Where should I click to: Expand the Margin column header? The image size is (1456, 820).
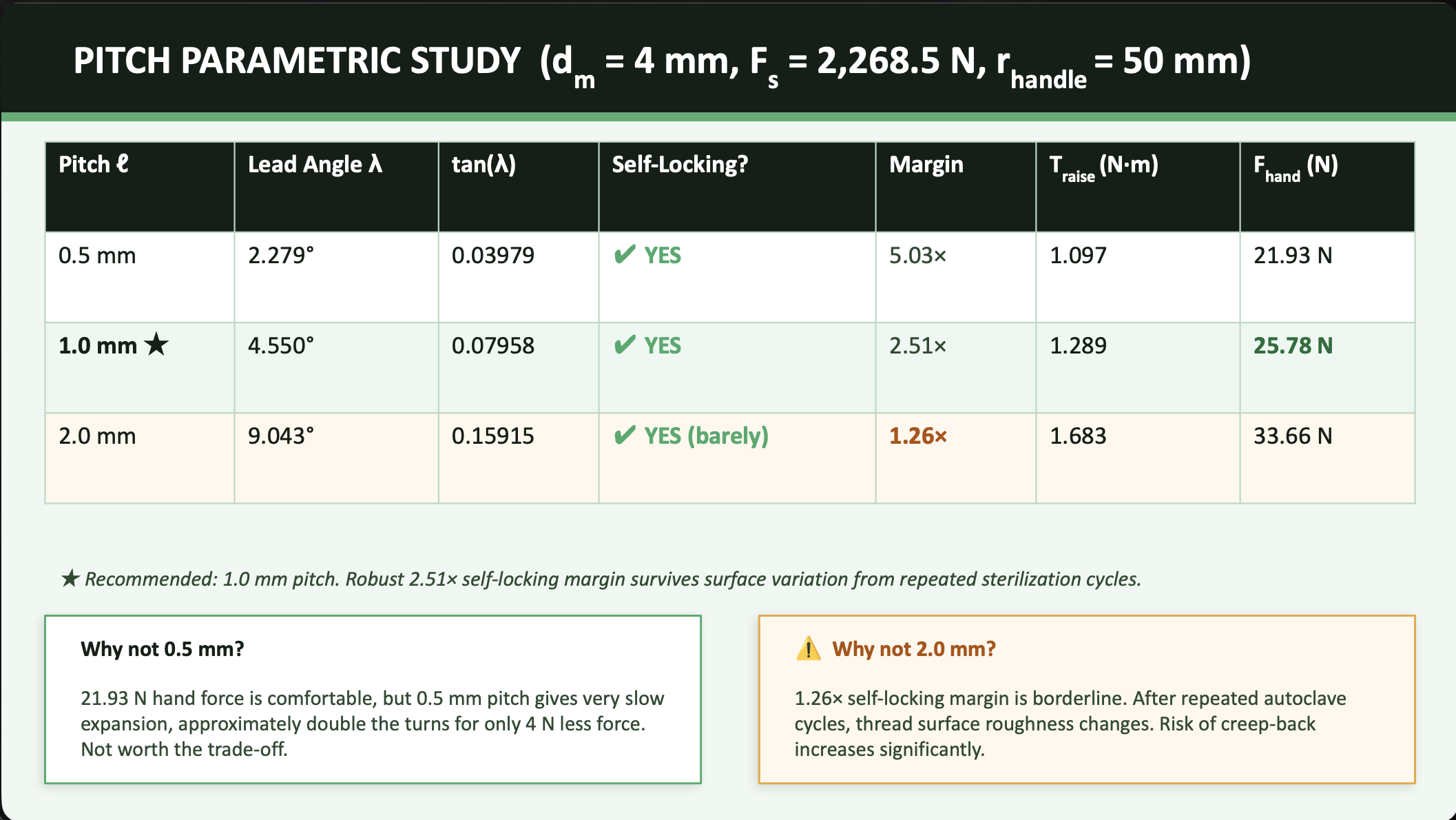(926, 164)
